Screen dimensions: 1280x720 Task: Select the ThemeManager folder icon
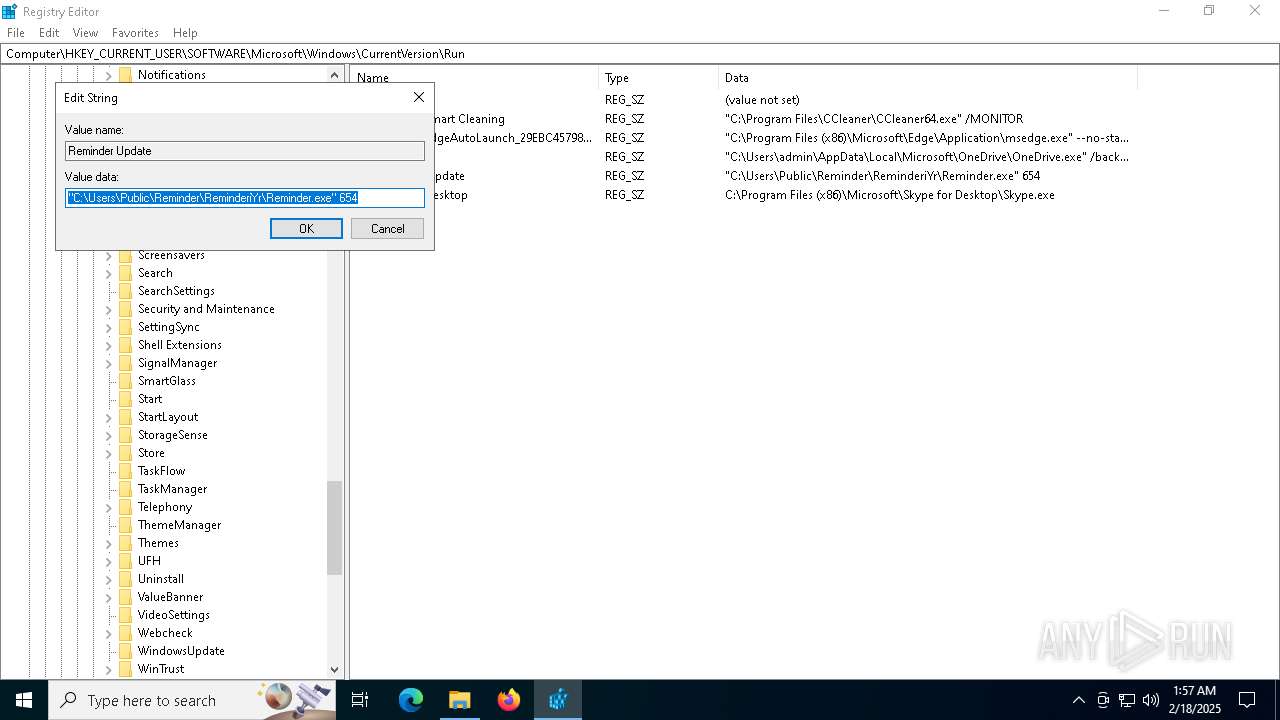[125, 525]
